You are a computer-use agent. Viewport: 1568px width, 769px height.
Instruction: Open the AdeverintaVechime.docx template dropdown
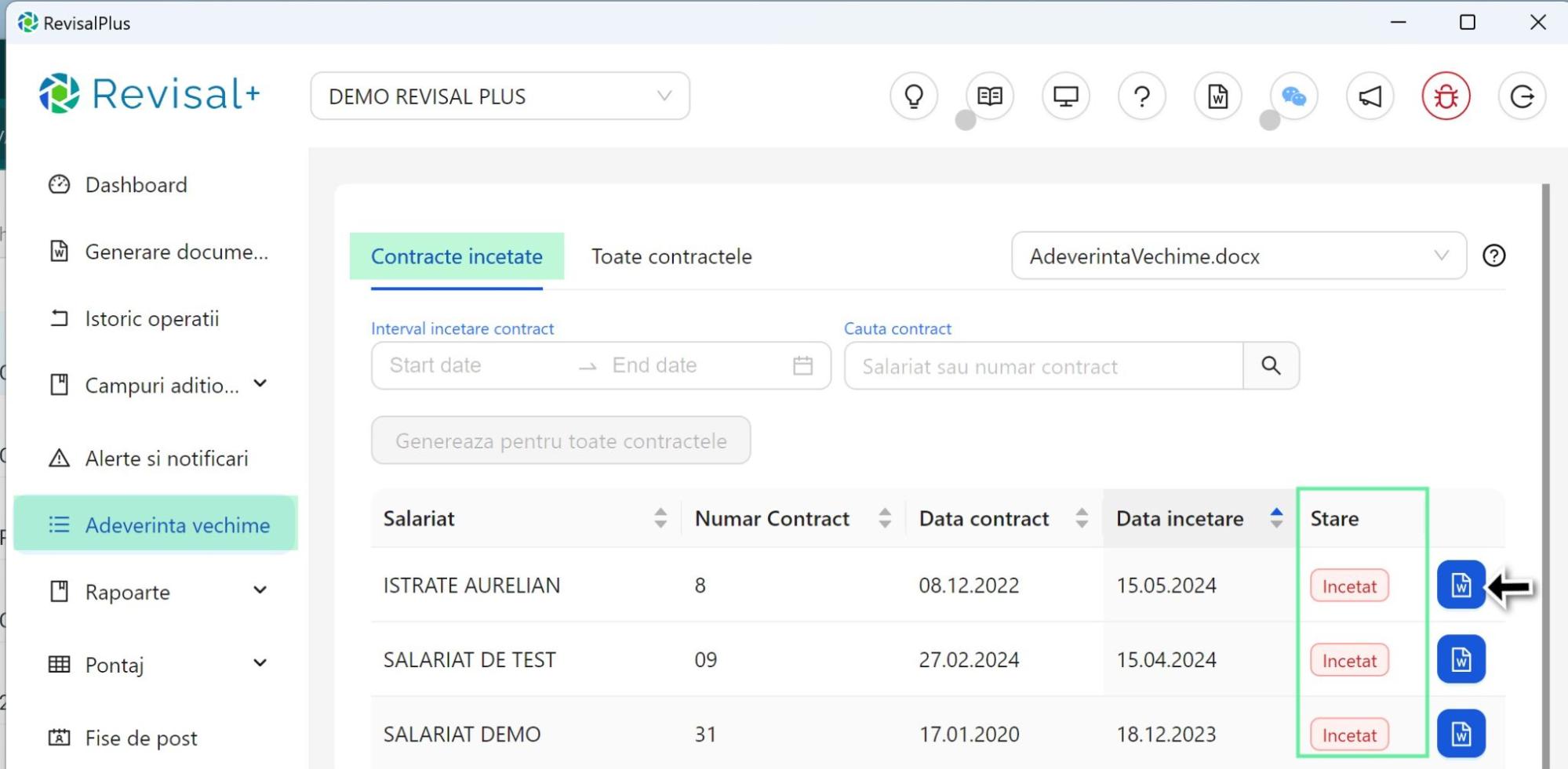point(1238,256)
